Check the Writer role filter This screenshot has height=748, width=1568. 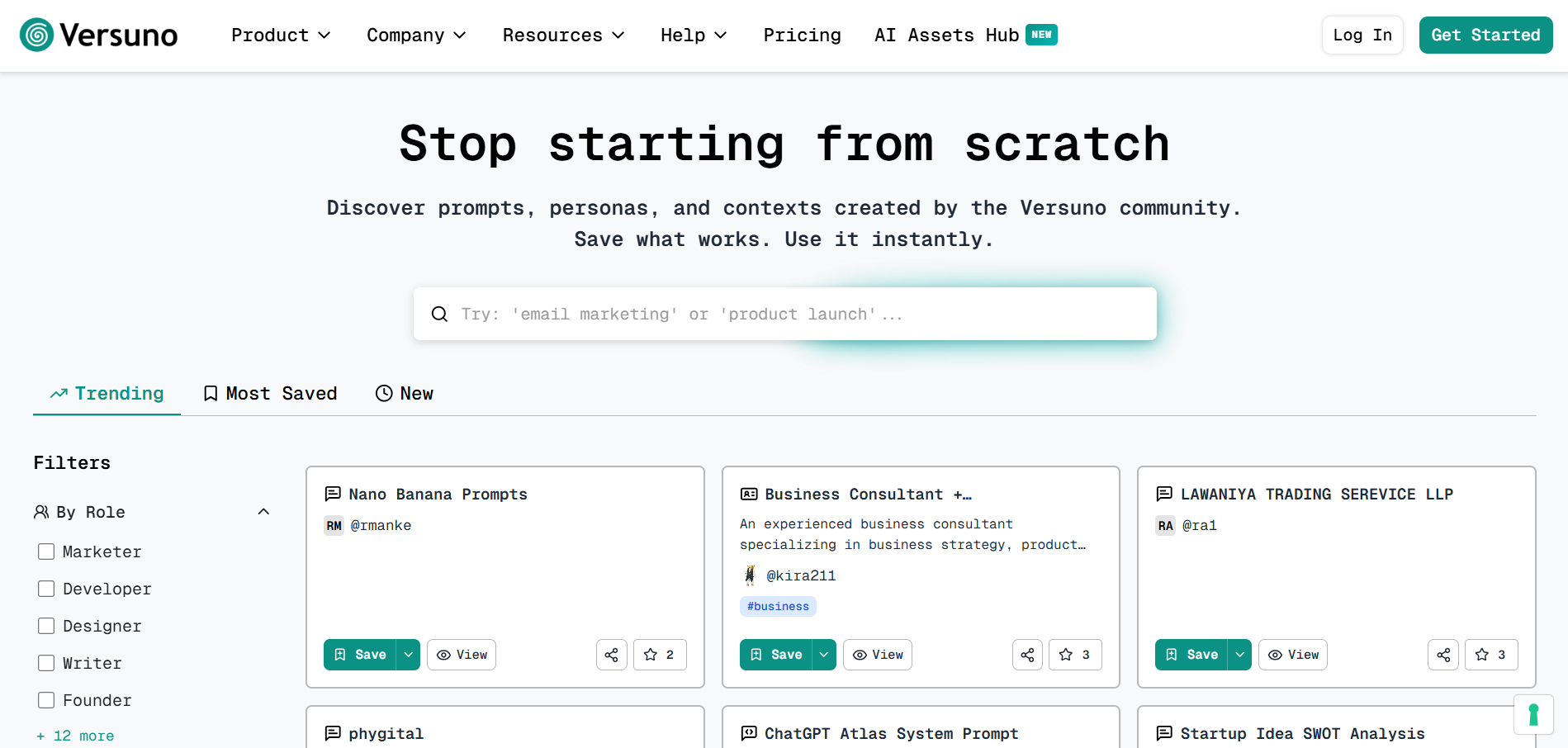click(46, 663)
